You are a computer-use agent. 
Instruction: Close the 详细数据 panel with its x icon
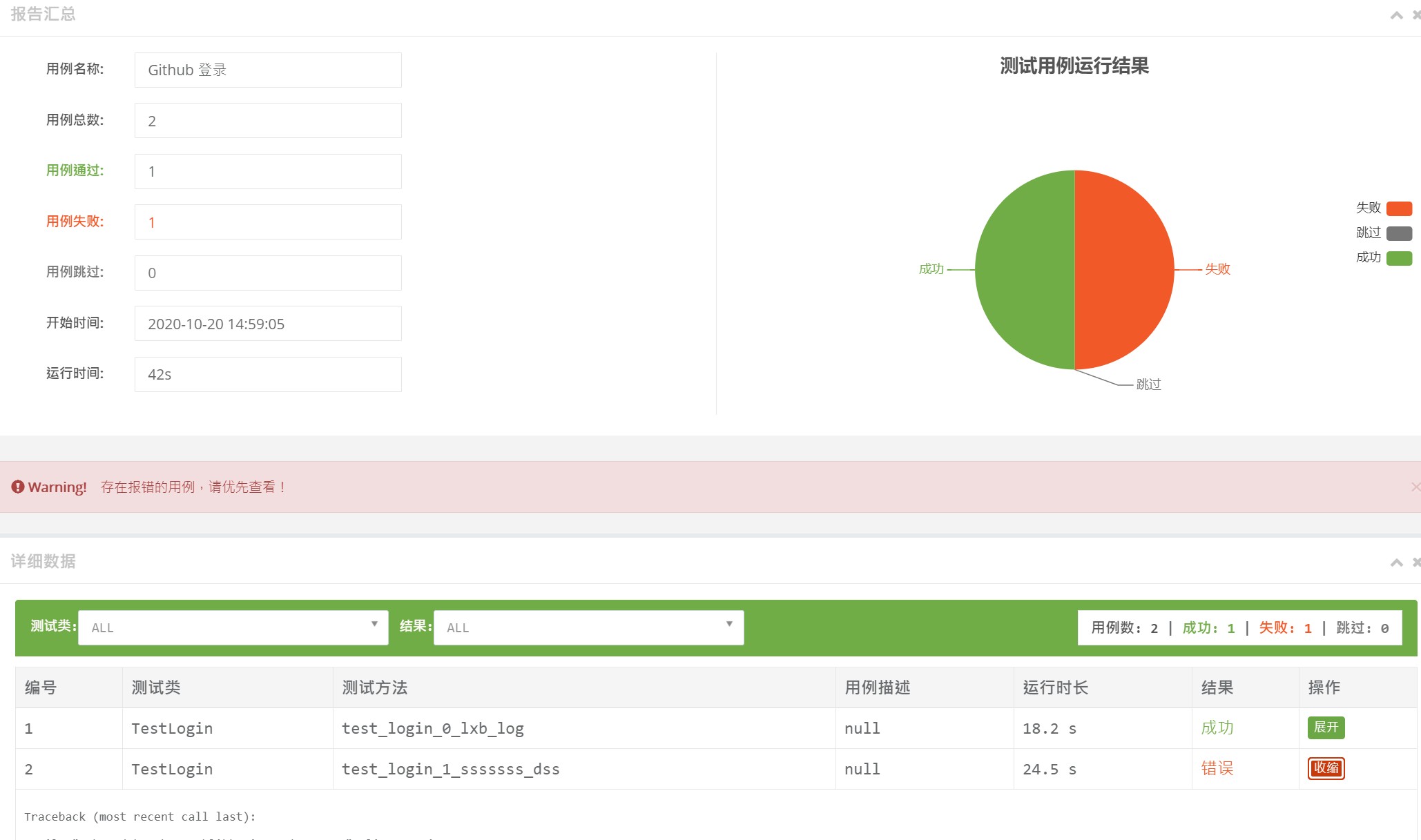click(1417, 563)
